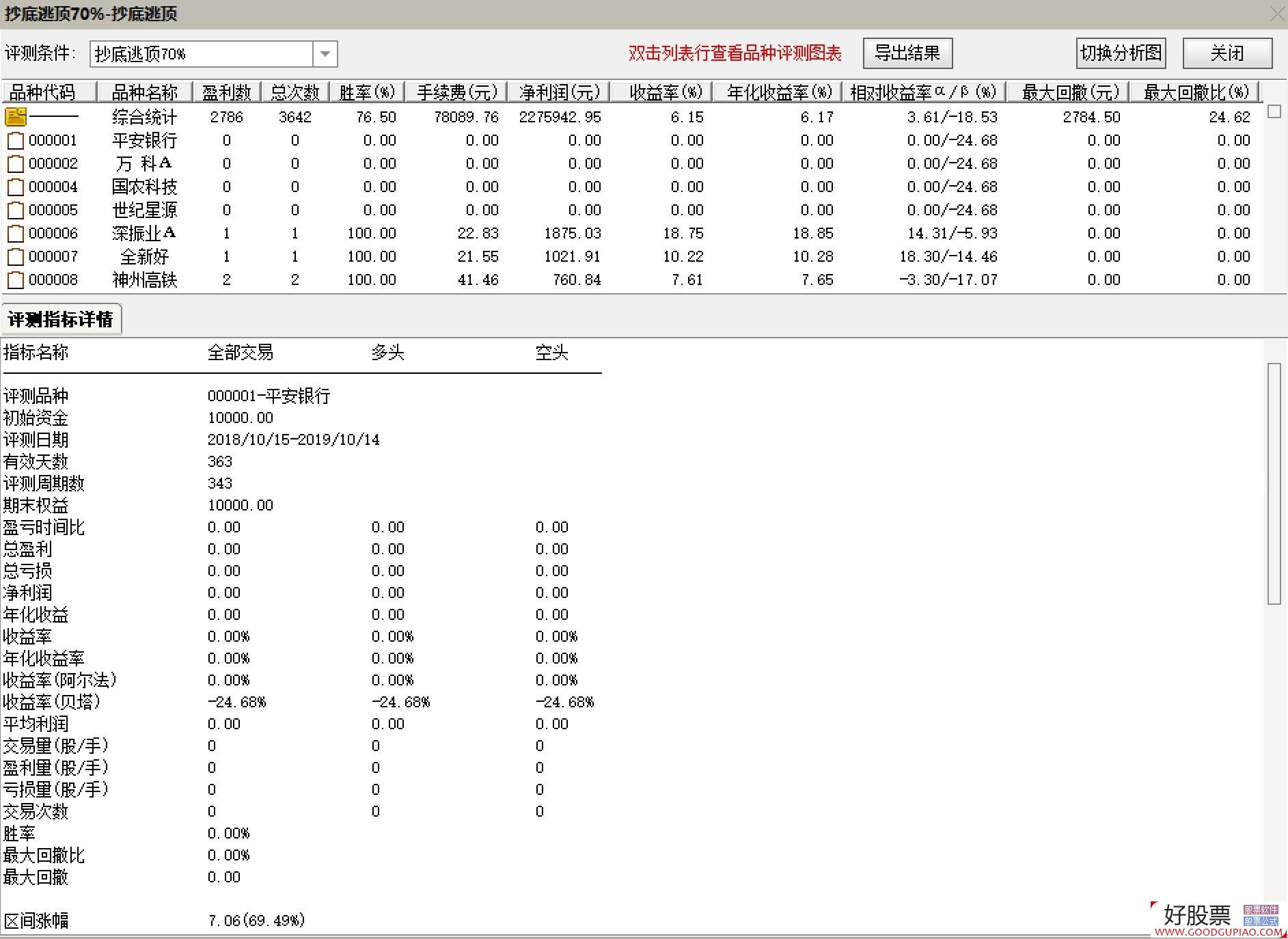The image size is (1288, 939).
Task: Sort by 总次数 column header
Action: [295, 92]
